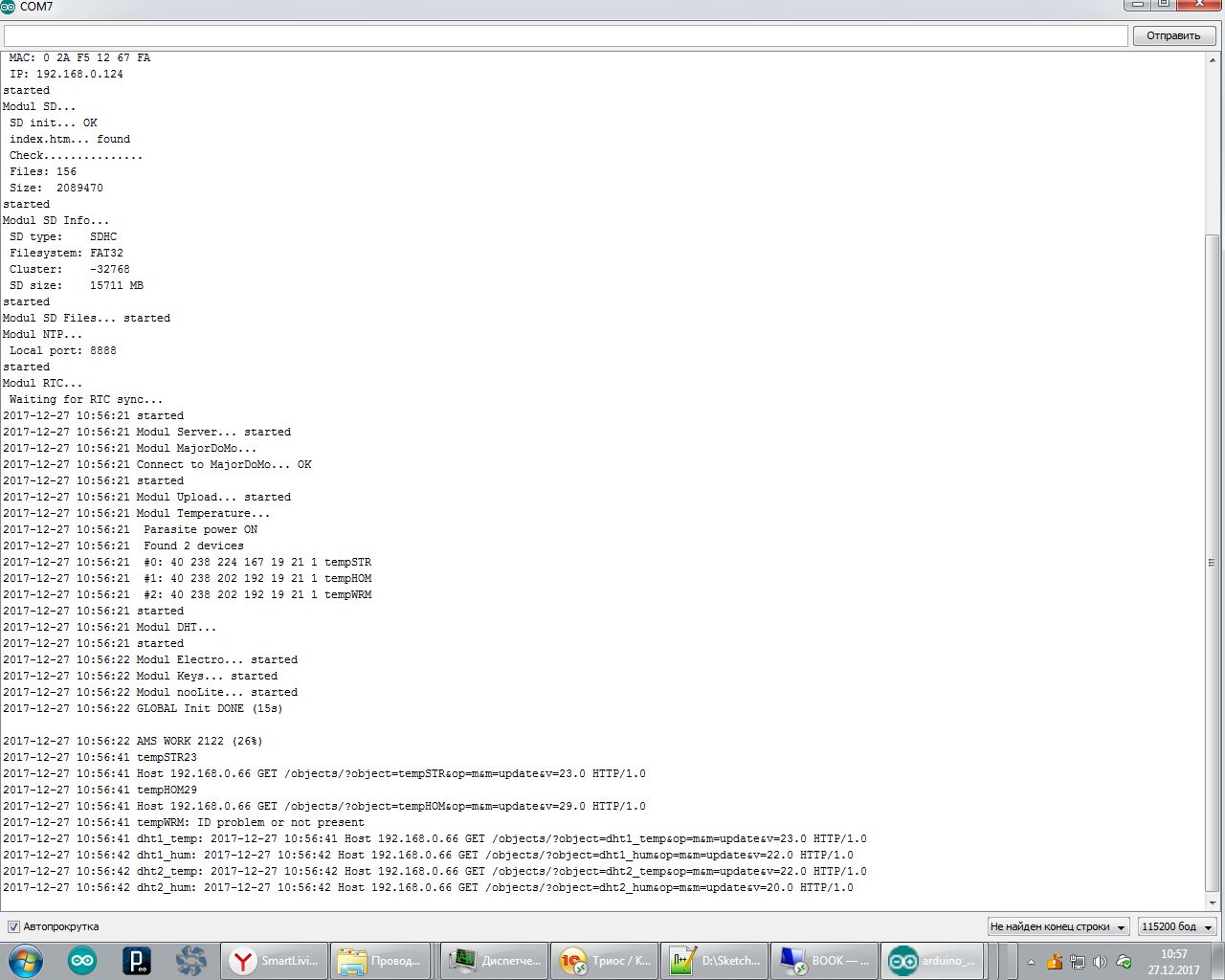Click the 'AMS WORK 2122 (26%)' line
This screenshot has height=980, width=1225.
(x=133, y=741)
